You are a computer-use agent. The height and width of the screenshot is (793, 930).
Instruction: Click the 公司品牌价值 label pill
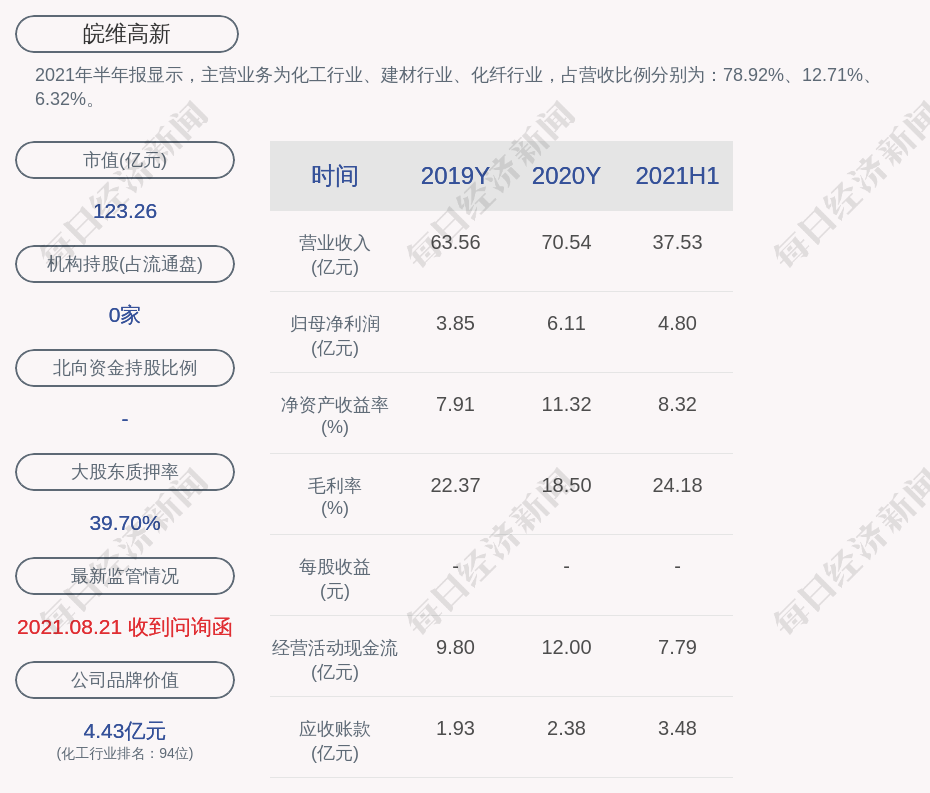coord(125,680)
